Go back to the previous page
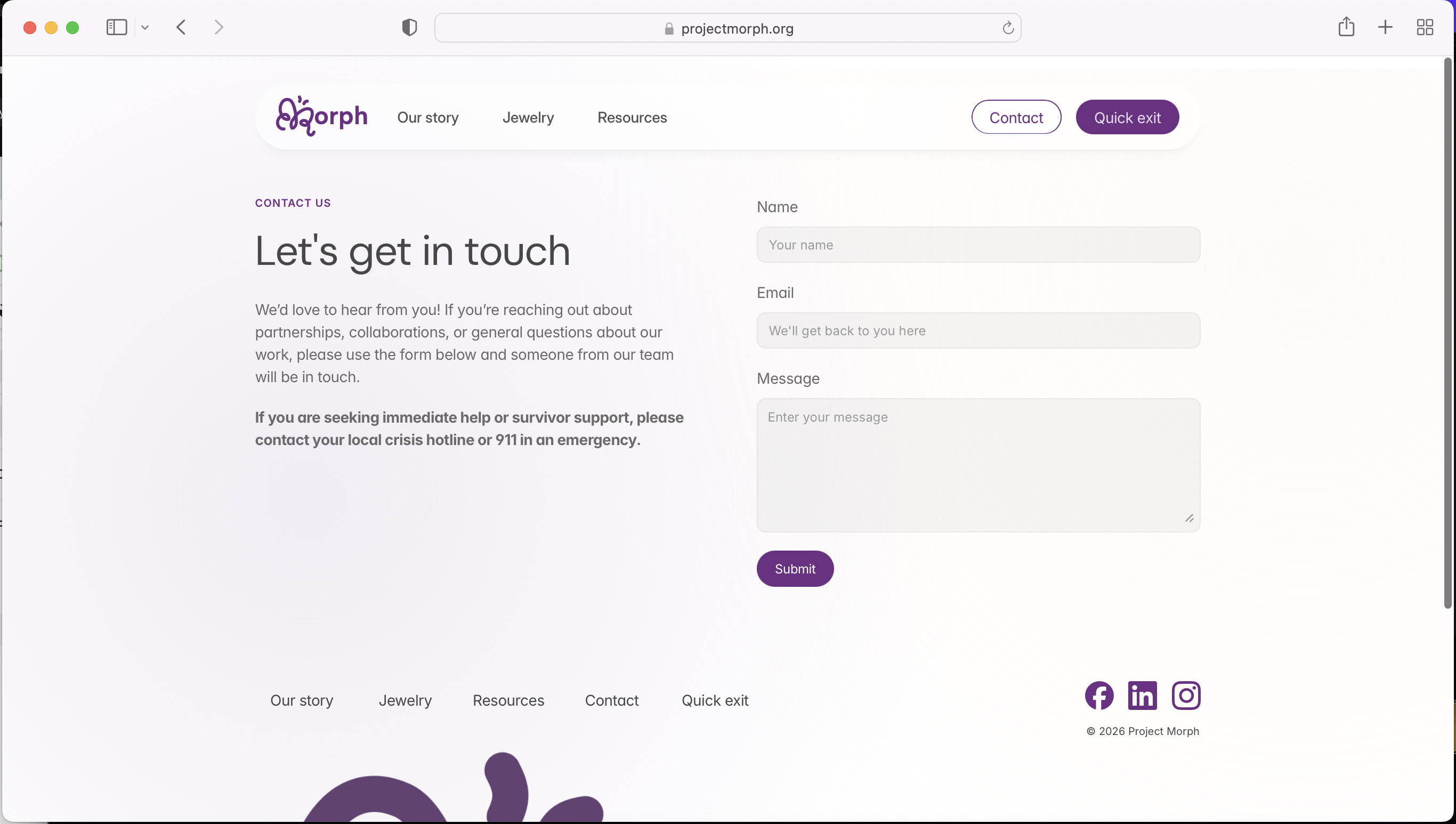 (x=181, y=27)
